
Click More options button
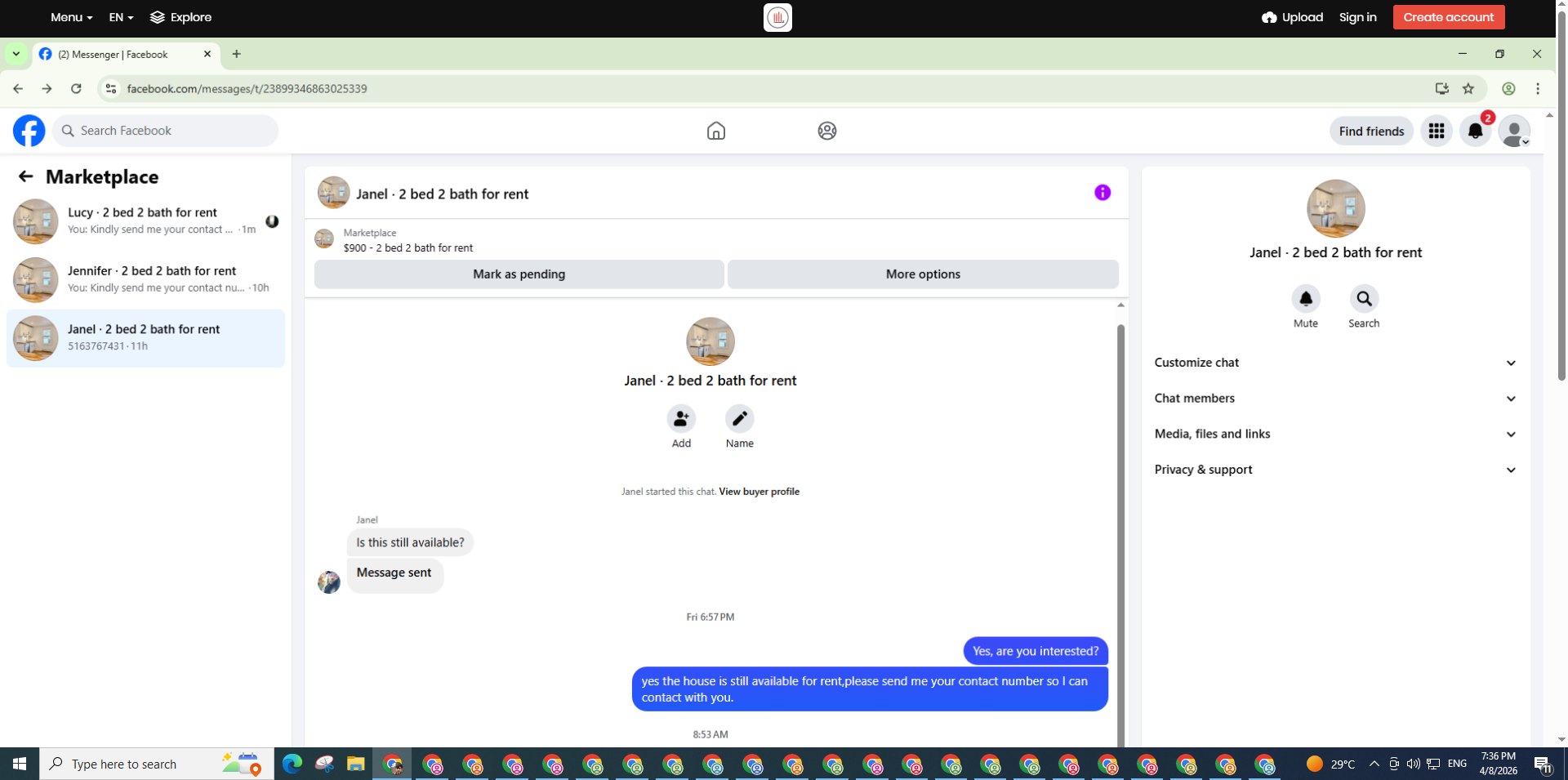coord(923,274)
